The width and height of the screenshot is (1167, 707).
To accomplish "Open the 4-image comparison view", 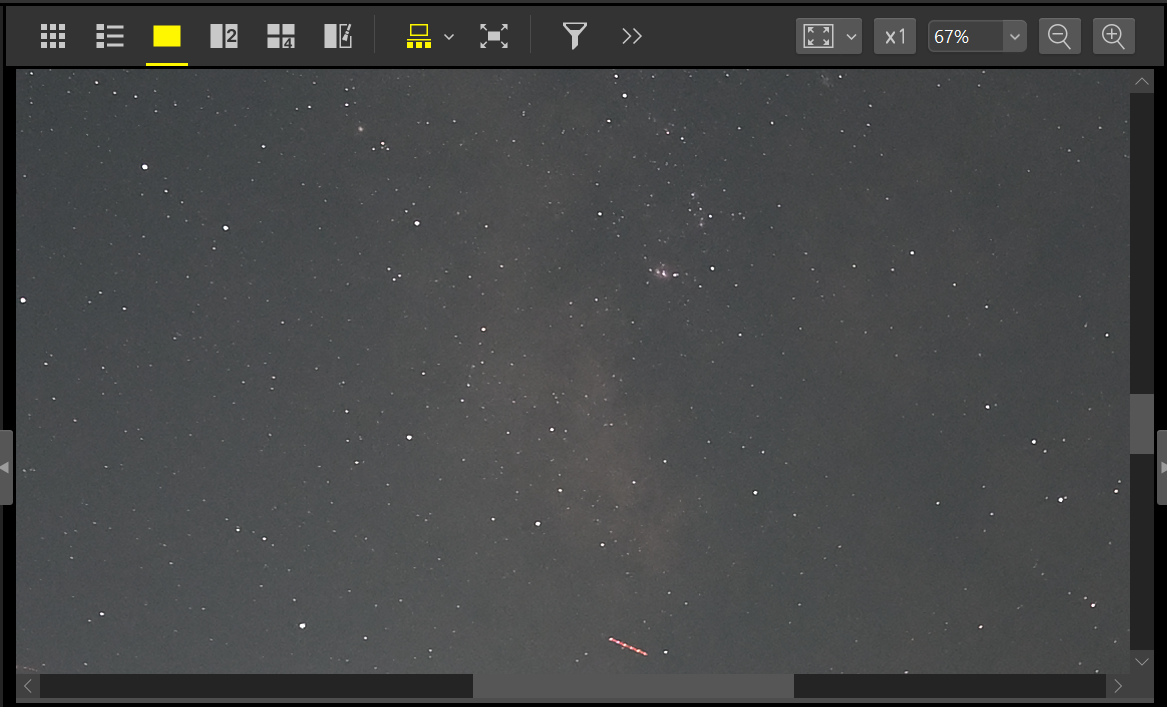I will [x=281, y=37].
